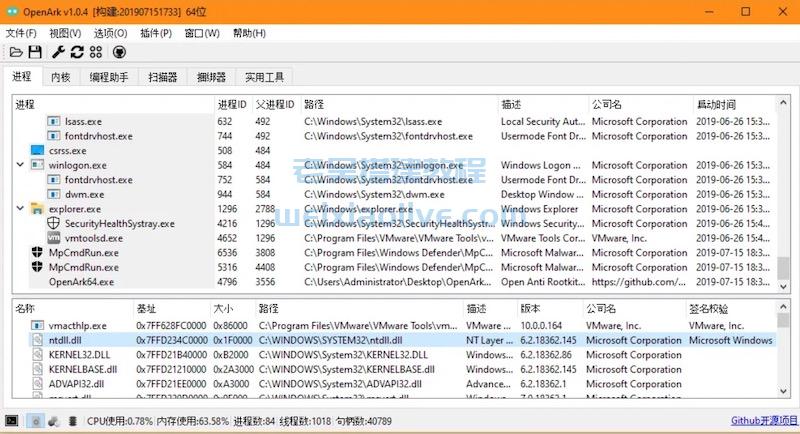Image resolution: width=800 pixels, height=434 pixels.
Task: Click the explorer.exe folder icon
Action: point(37,209)
